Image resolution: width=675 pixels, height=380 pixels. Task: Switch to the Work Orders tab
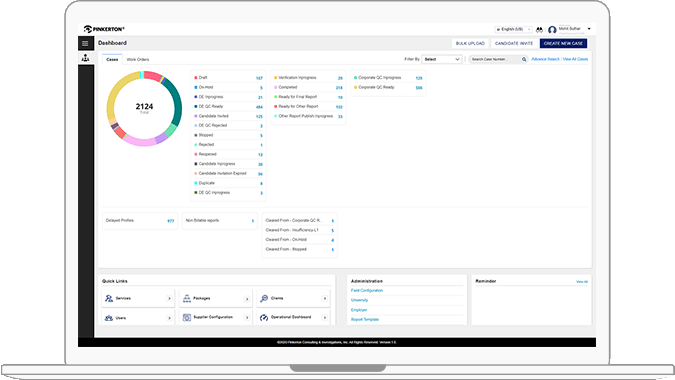click(x=138, y=59)
